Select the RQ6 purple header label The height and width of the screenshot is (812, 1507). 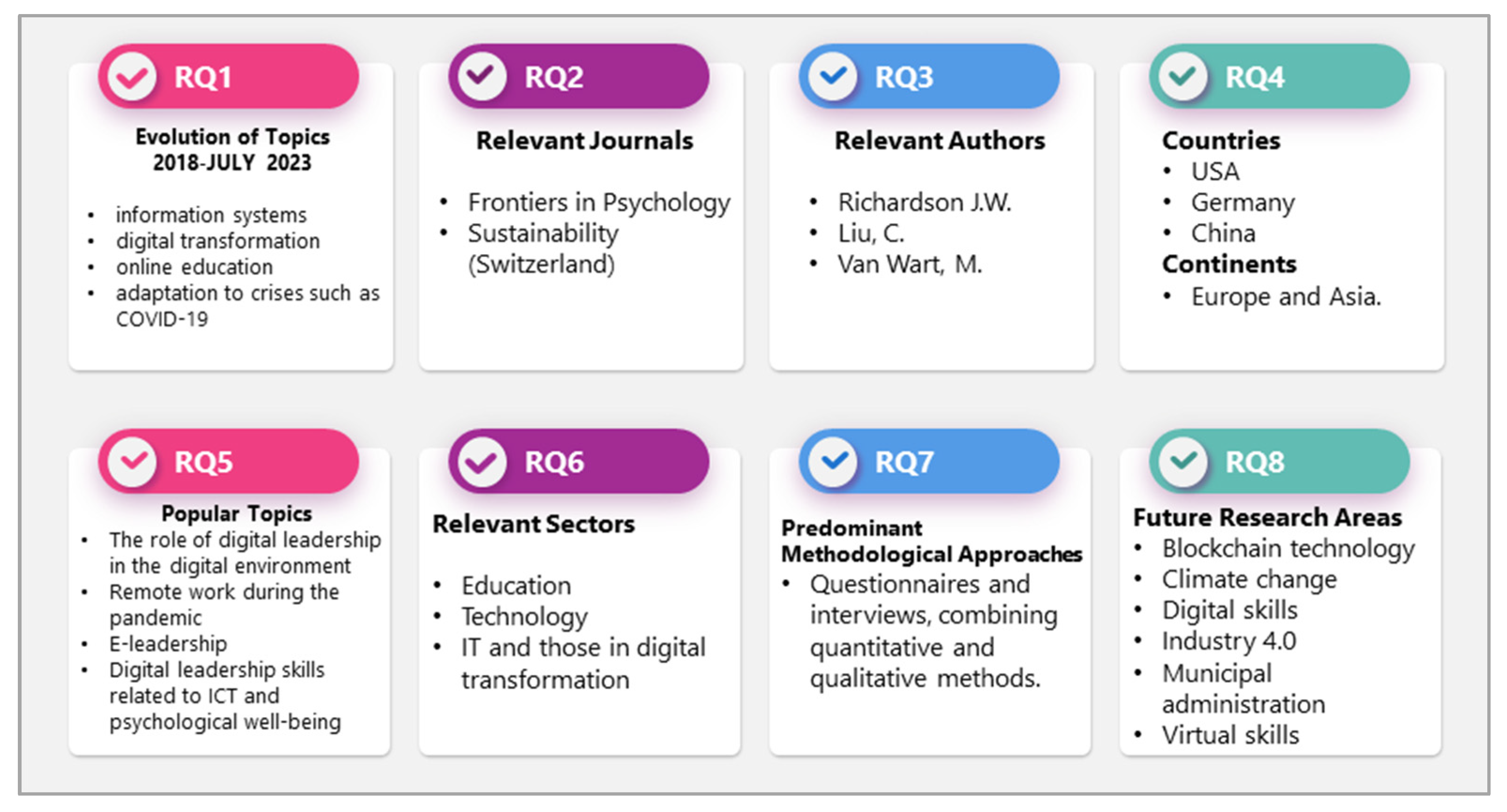pyautogui.click(x=554, y=462)
